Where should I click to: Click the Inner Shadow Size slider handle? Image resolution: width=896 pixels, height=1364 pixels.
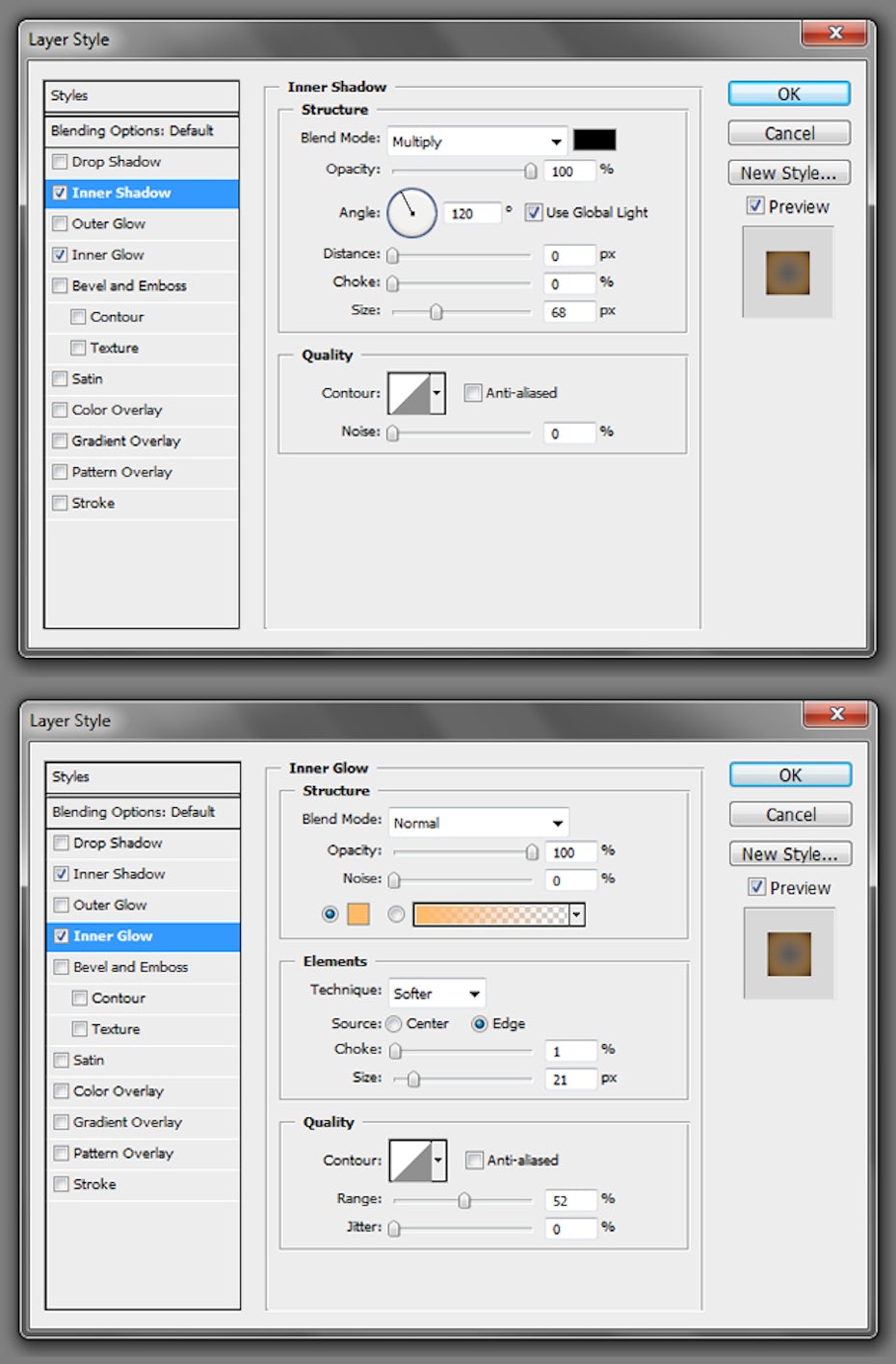coord(436,312)
